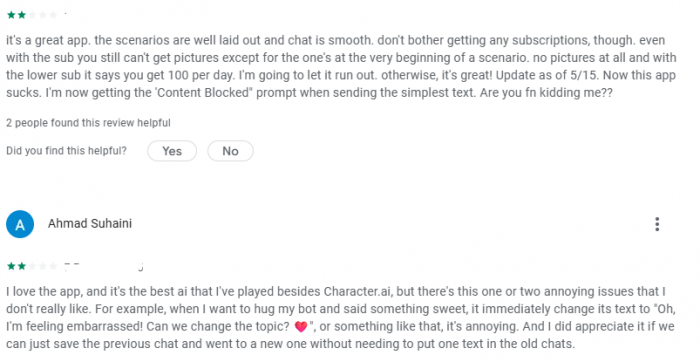Click the review date beside Ahmad's stars

click(x=104, y=267)
